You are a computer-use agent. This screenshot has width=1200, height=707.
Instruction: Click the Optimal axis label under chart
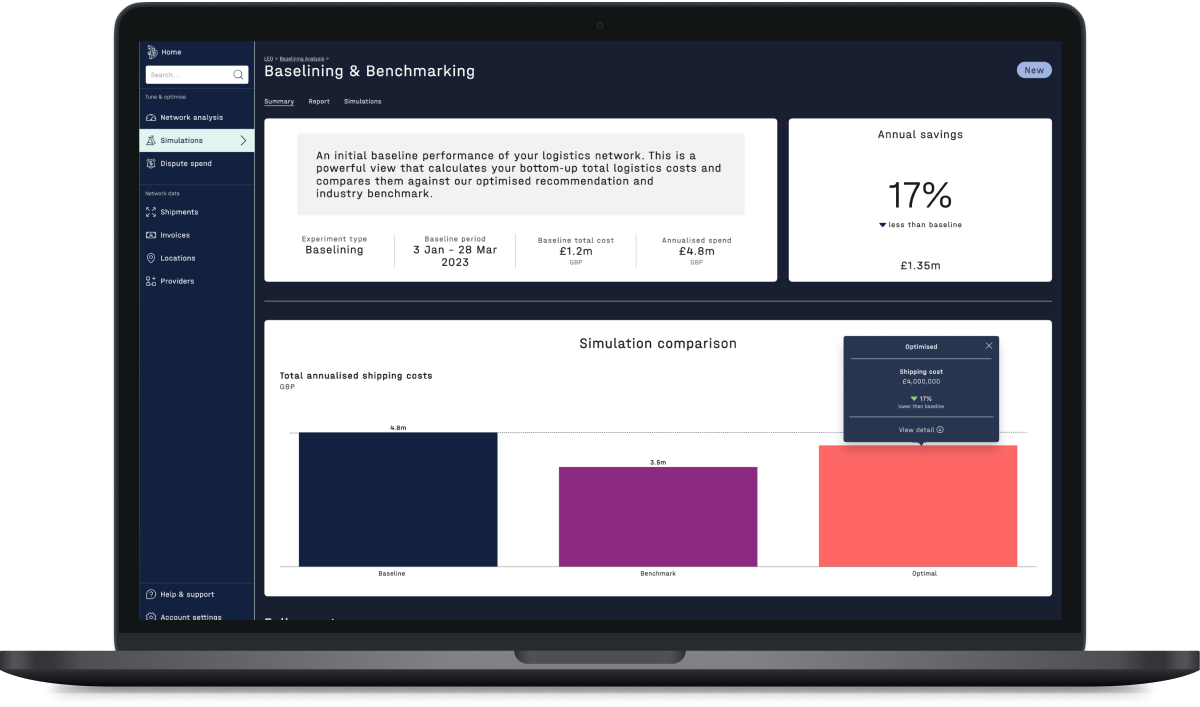[924, 573]
